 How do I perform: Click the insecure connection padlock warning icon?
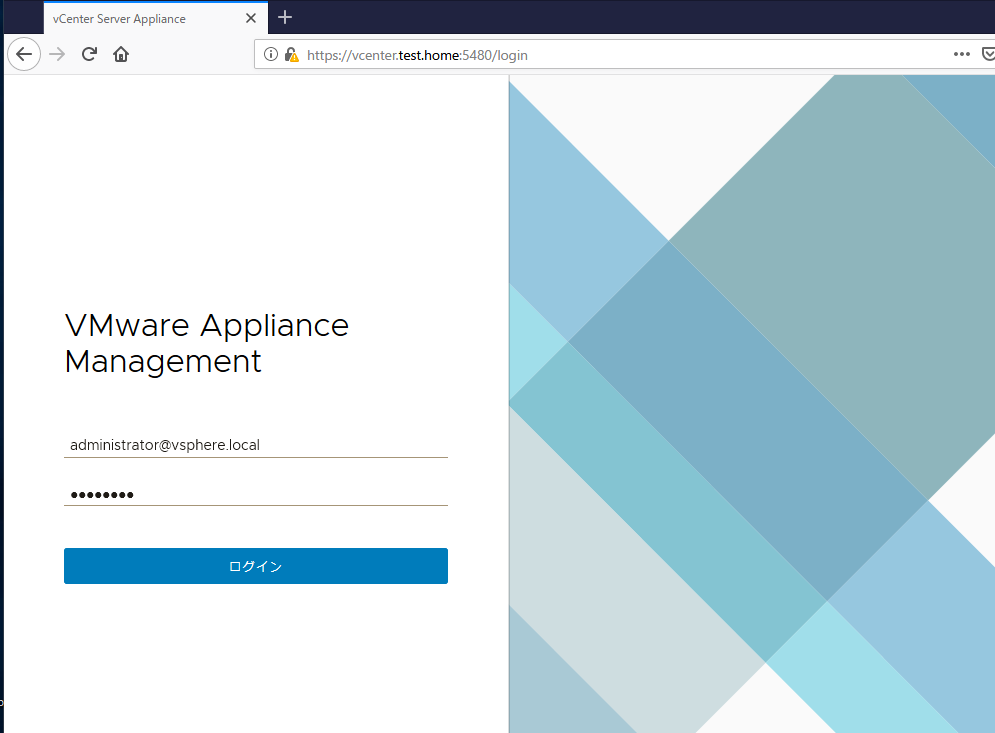291,55
